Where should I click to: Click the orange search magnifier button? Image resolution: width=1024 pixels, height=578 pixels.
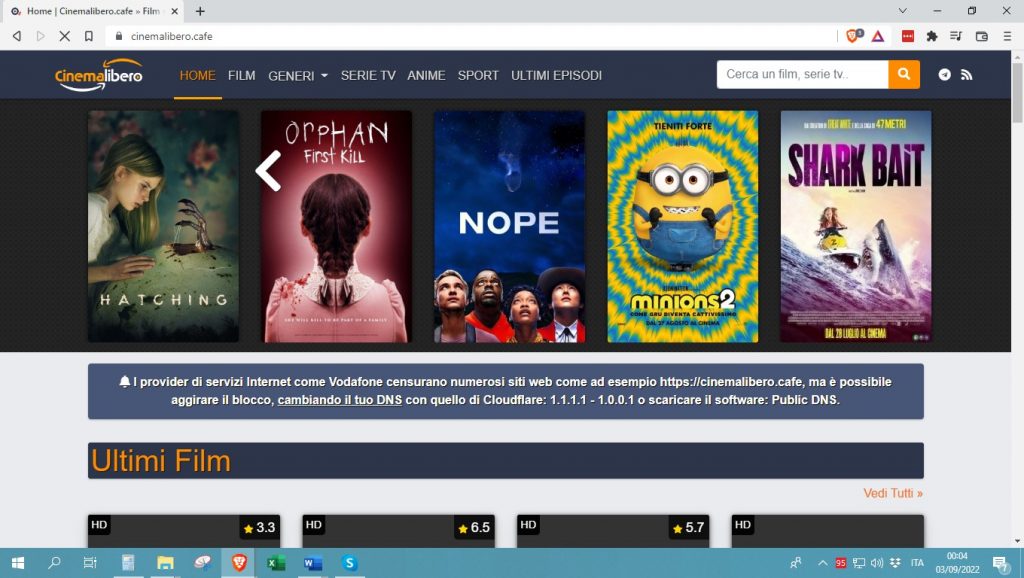tap(903, 74)
